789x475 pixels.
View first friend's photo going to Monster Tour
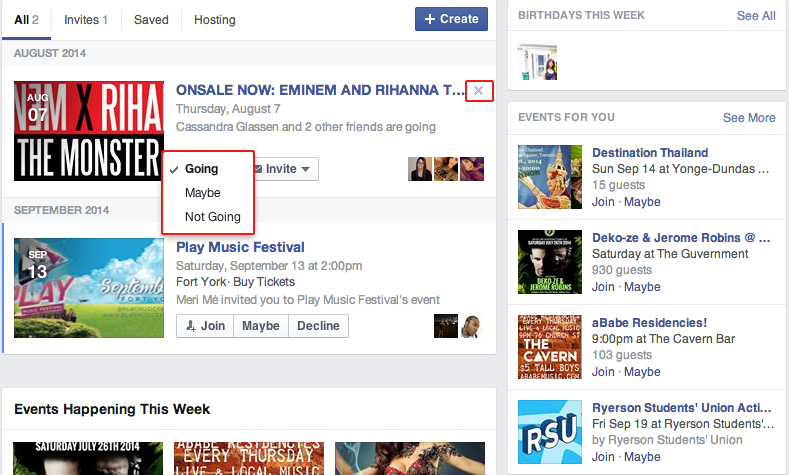[420, 169]
